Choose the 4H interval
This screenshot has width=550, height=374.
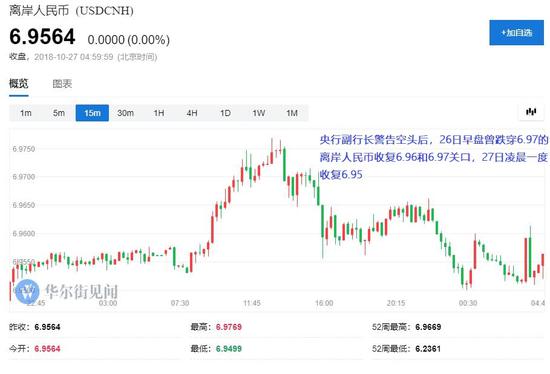192,113
